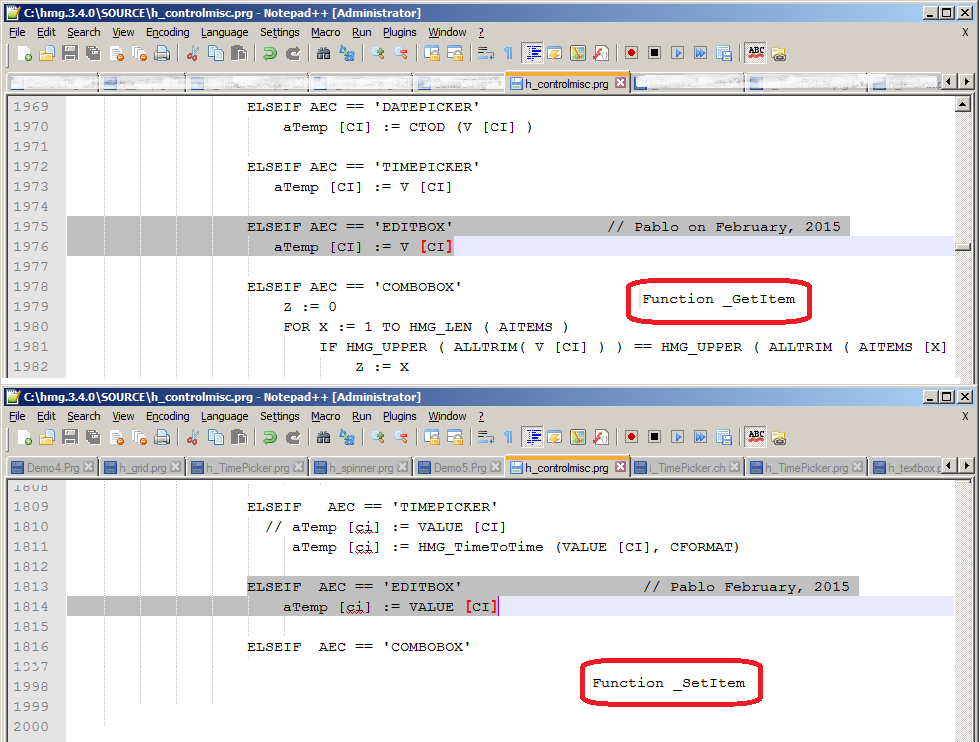
Task: Click the Print icon in the lower window toolbar
Action: [x=161, y=437]
